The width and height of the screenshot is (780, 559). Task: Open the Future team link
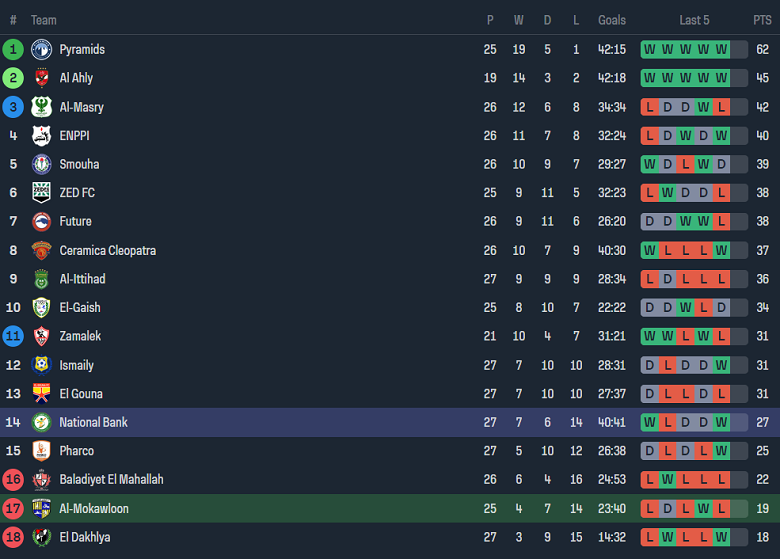coord(75,221)
